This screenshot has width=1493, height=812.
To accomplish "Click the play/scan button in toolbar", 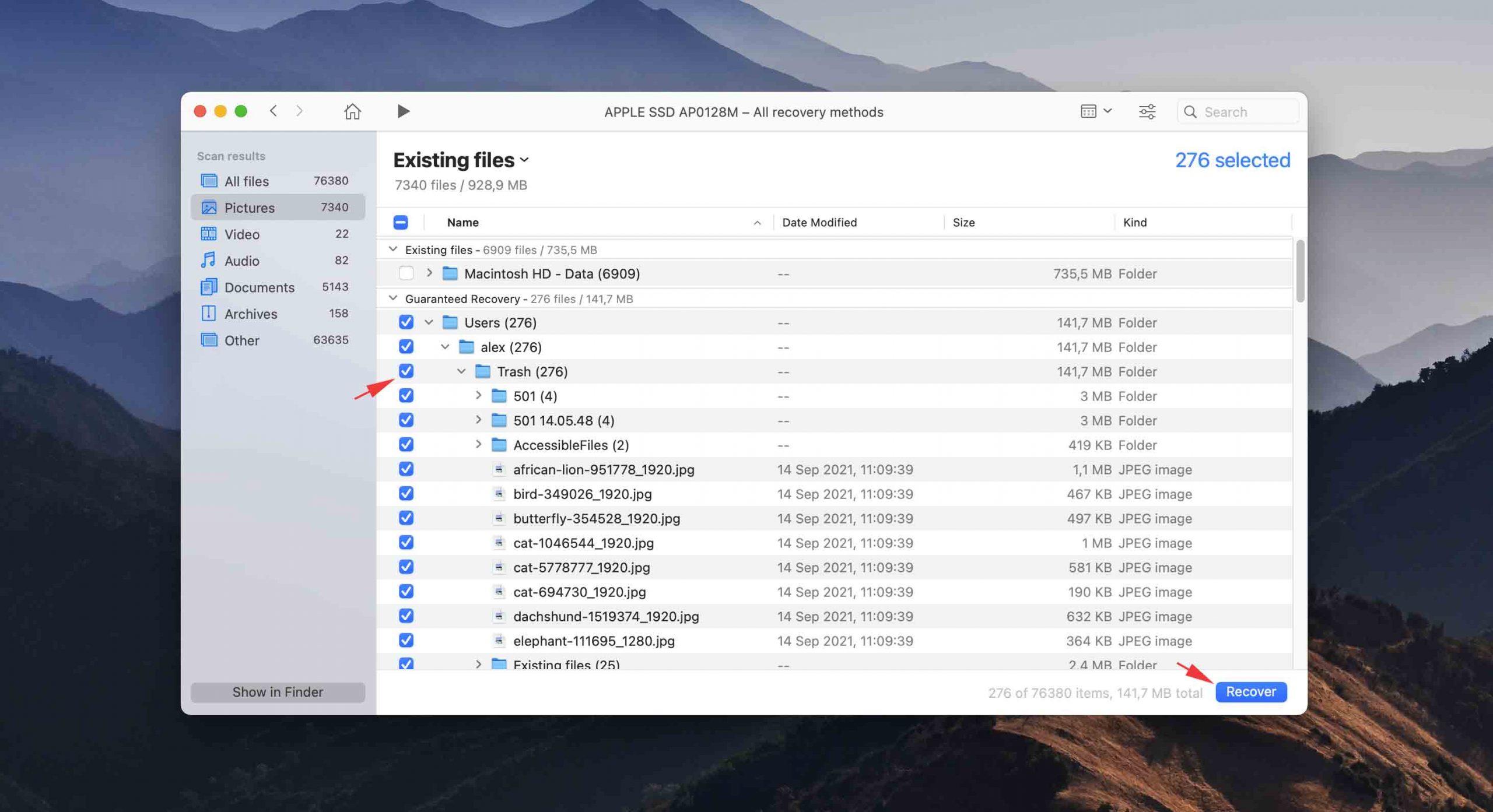I will coord(402,111).
